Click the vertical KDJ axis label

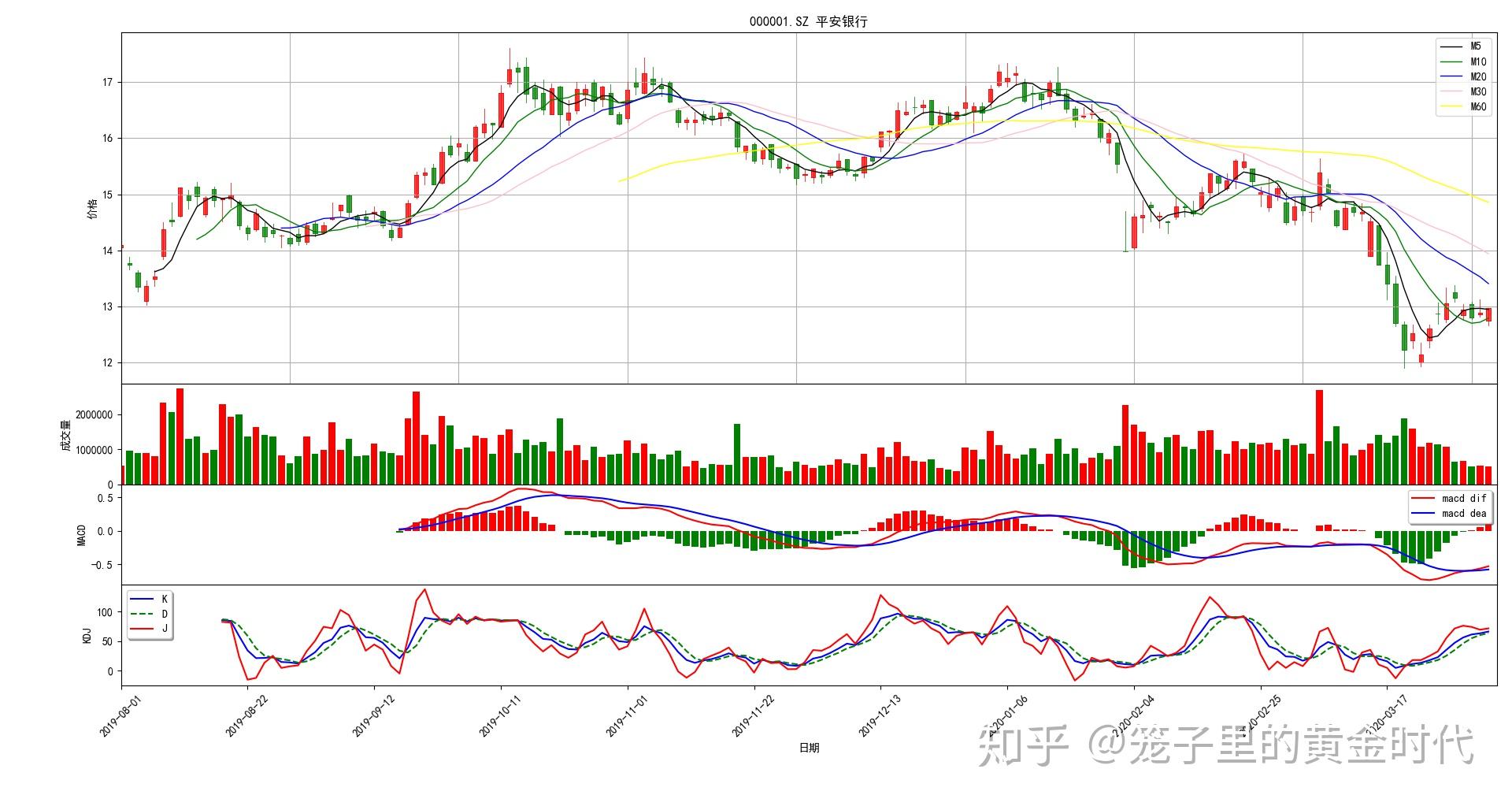click(x=87, y=635)
